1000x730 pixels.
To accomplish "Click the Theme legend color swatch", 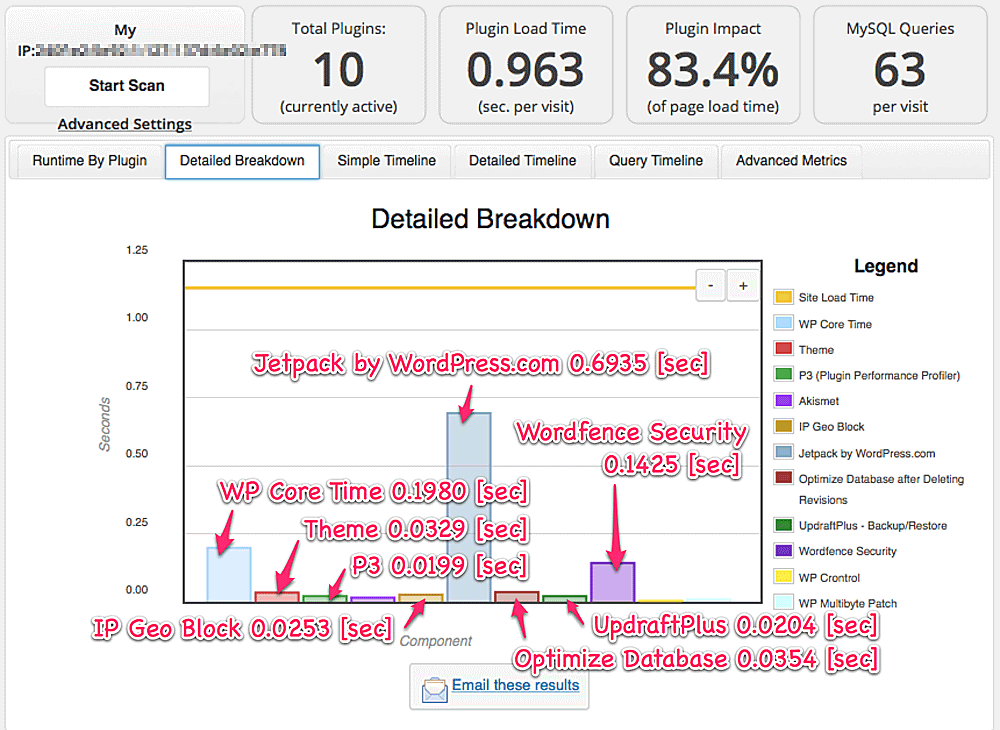I will [x=783, y=349].
